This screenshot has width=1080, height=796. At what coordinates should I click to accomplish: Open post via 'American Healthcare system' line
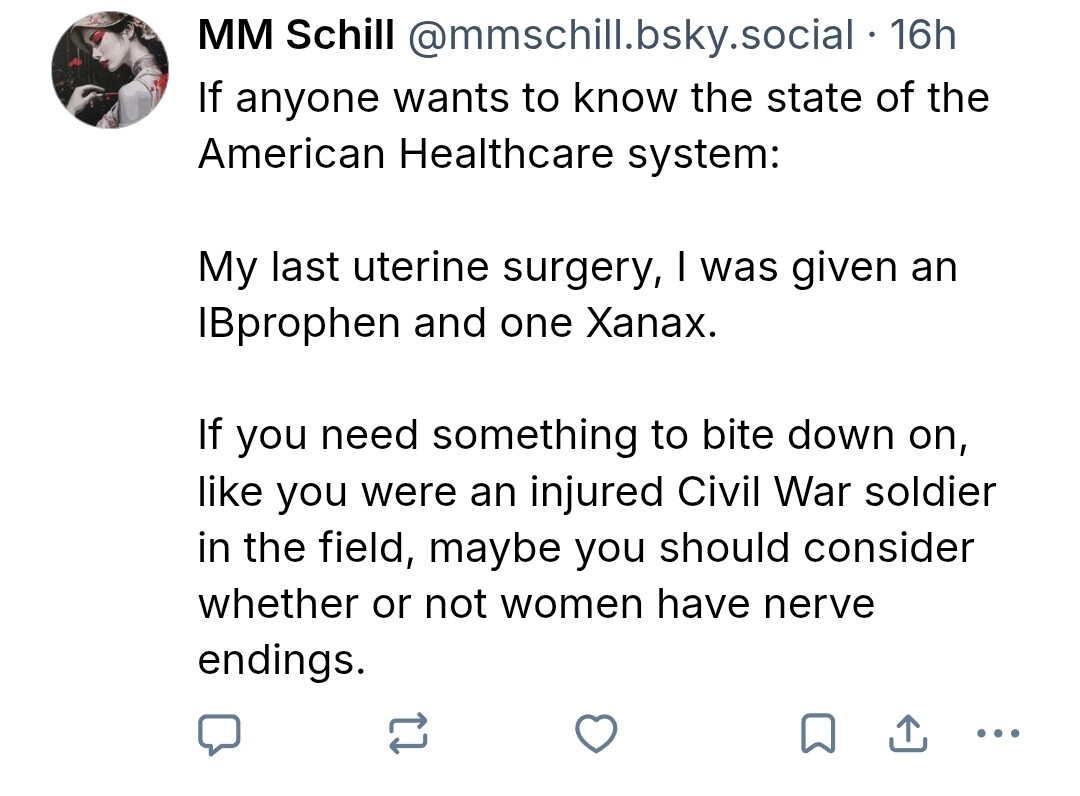(x=489, y=154)
